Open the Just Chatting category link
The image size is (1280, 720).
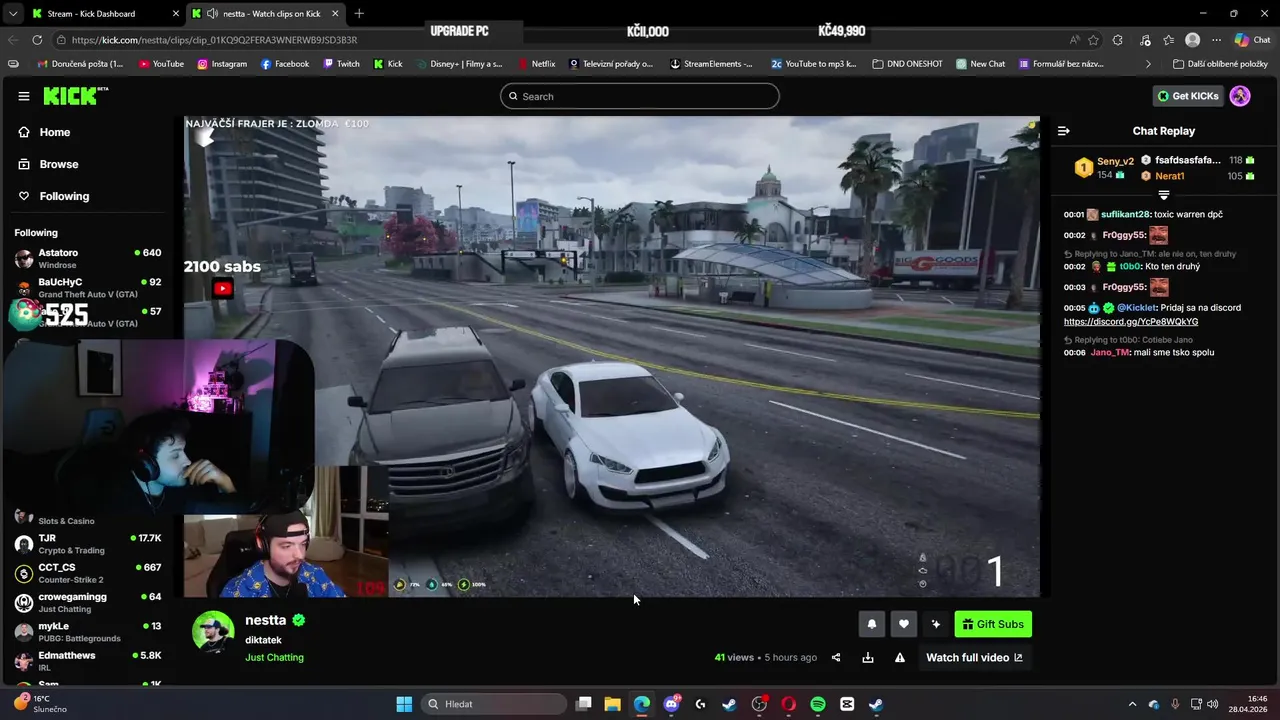coord(274,658)
